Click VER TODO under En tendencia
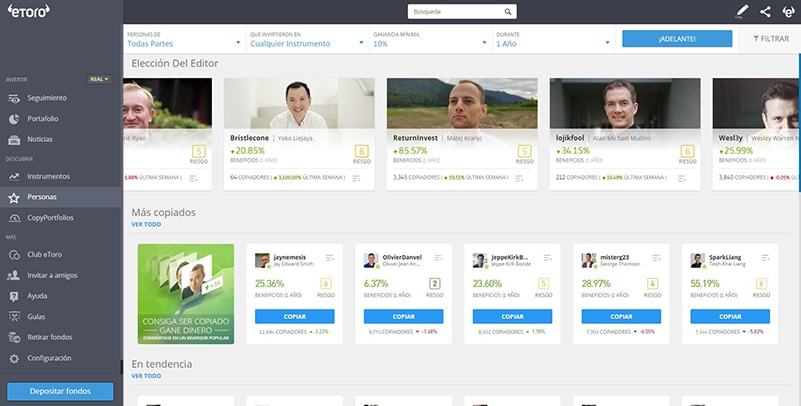The image size is (801, 406). pos(146,376)
